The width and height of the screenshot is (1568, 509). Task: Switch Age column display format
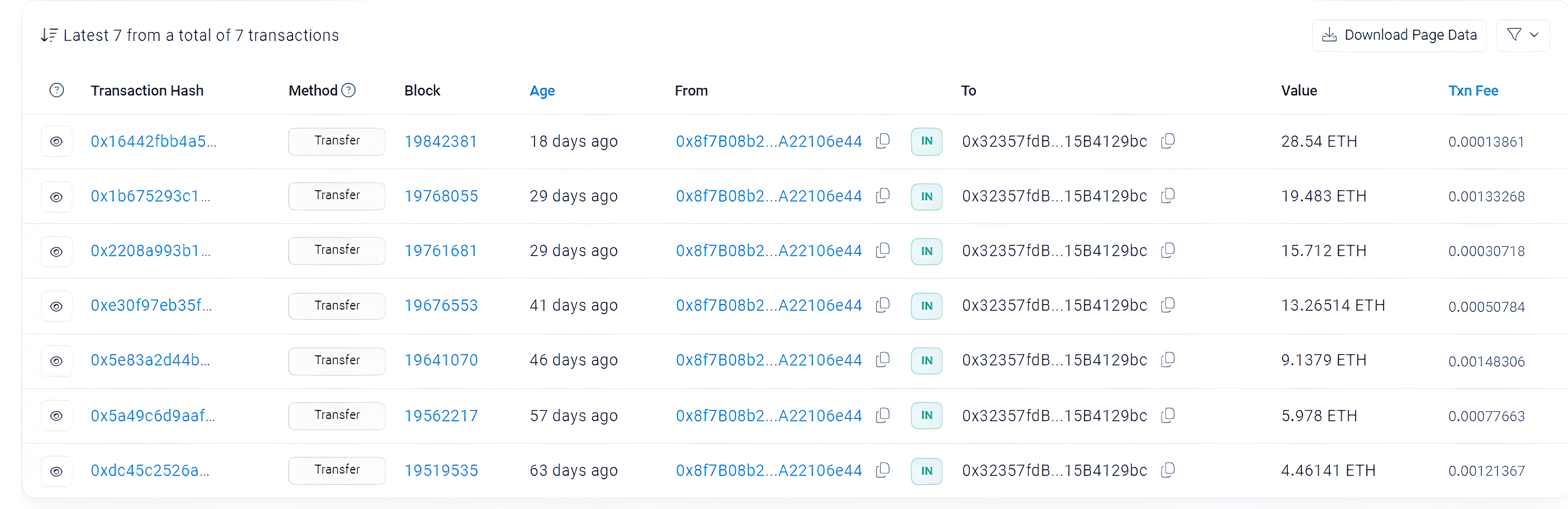[x=542, y=91]
